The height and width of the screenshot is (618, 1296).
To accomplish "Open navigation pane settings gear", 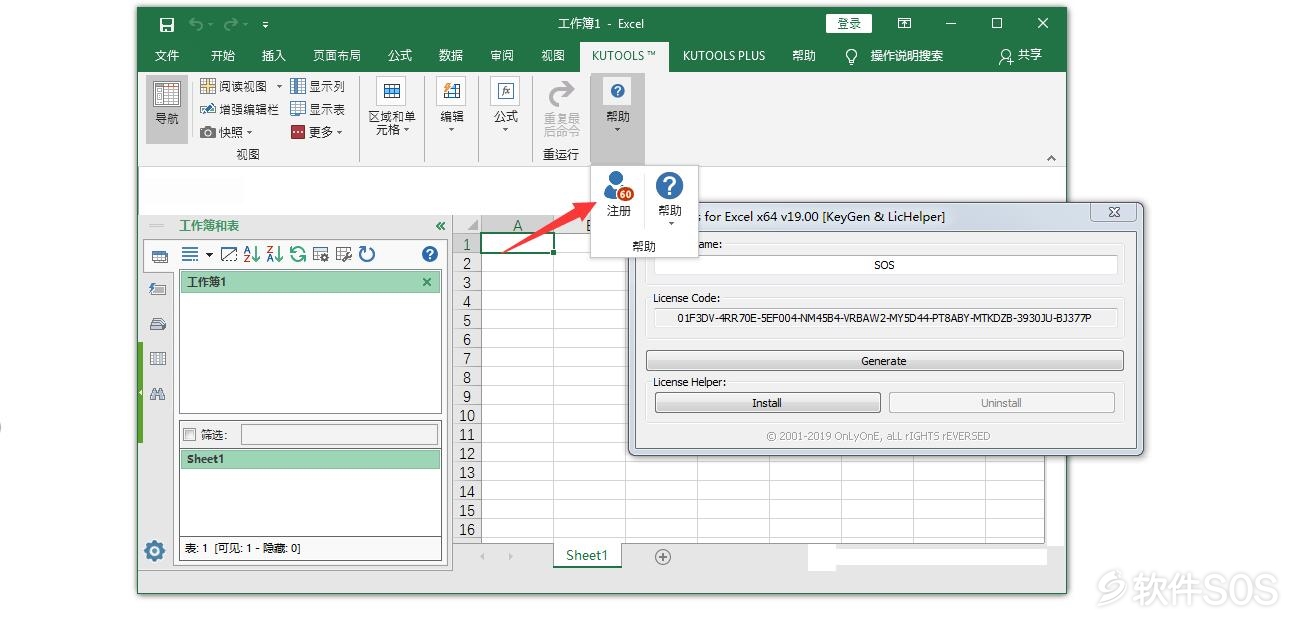I will pyautogui.click(x=154, y=550).
